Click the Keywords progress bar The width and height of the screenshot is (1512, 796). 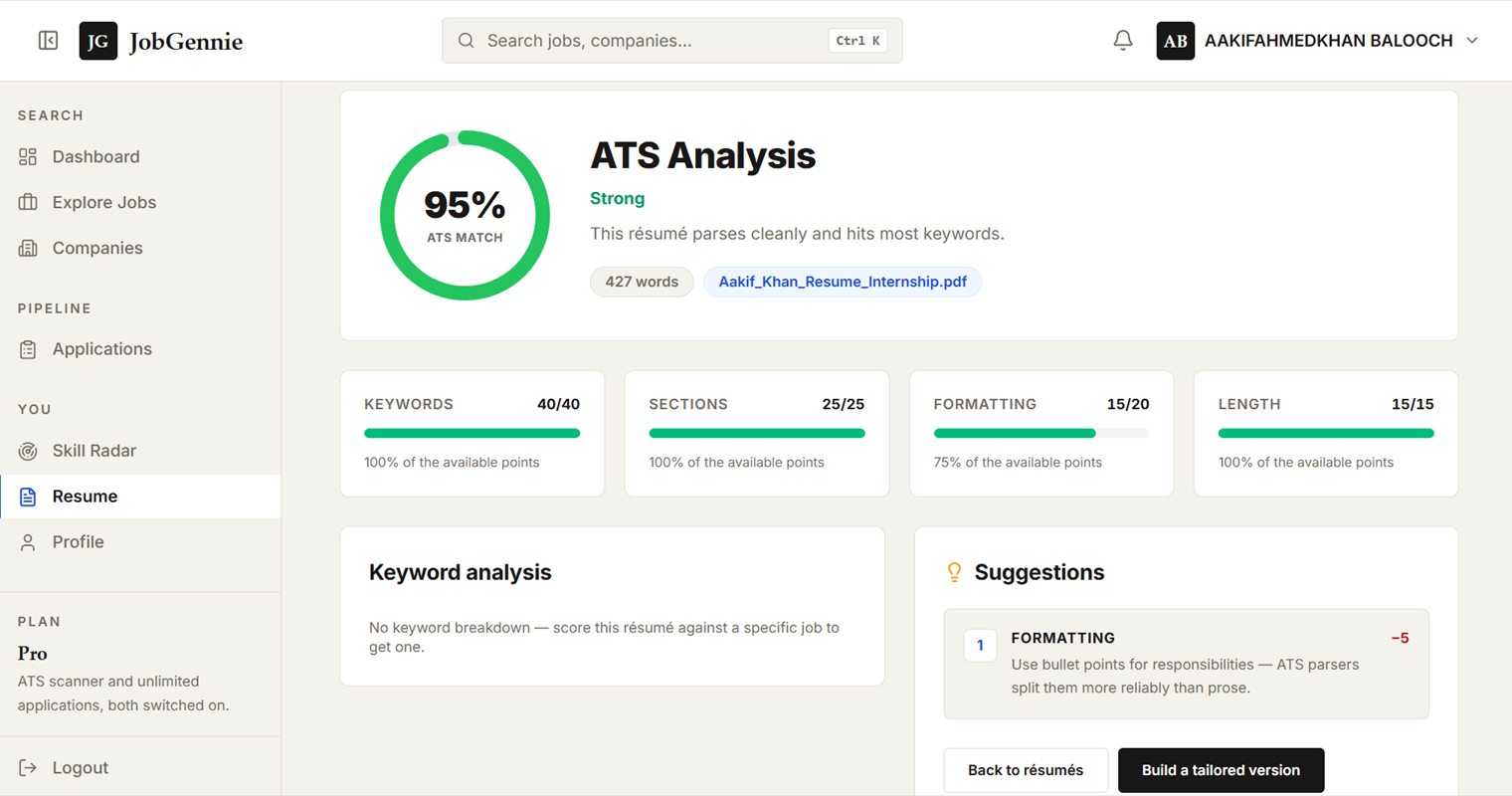tap(472, 433)
